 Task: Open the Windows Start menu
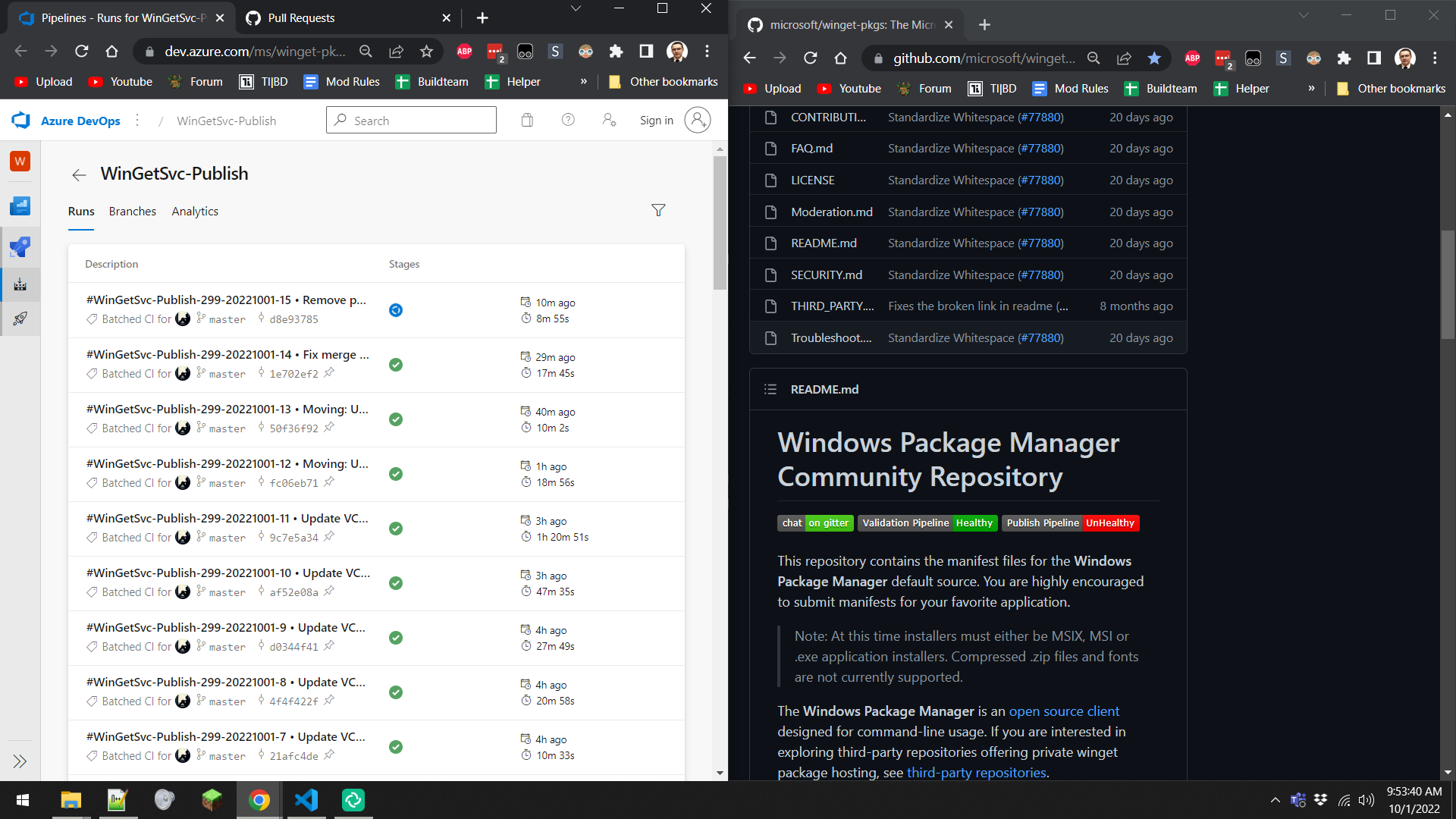23,800
